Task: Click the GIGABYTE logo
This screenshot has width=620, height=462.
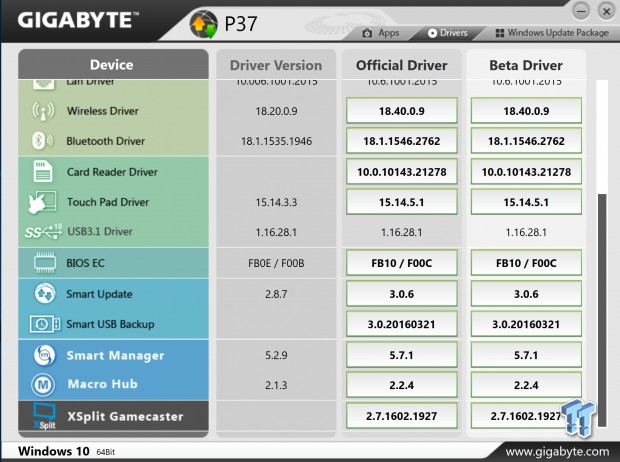Action: click(78, 20)
